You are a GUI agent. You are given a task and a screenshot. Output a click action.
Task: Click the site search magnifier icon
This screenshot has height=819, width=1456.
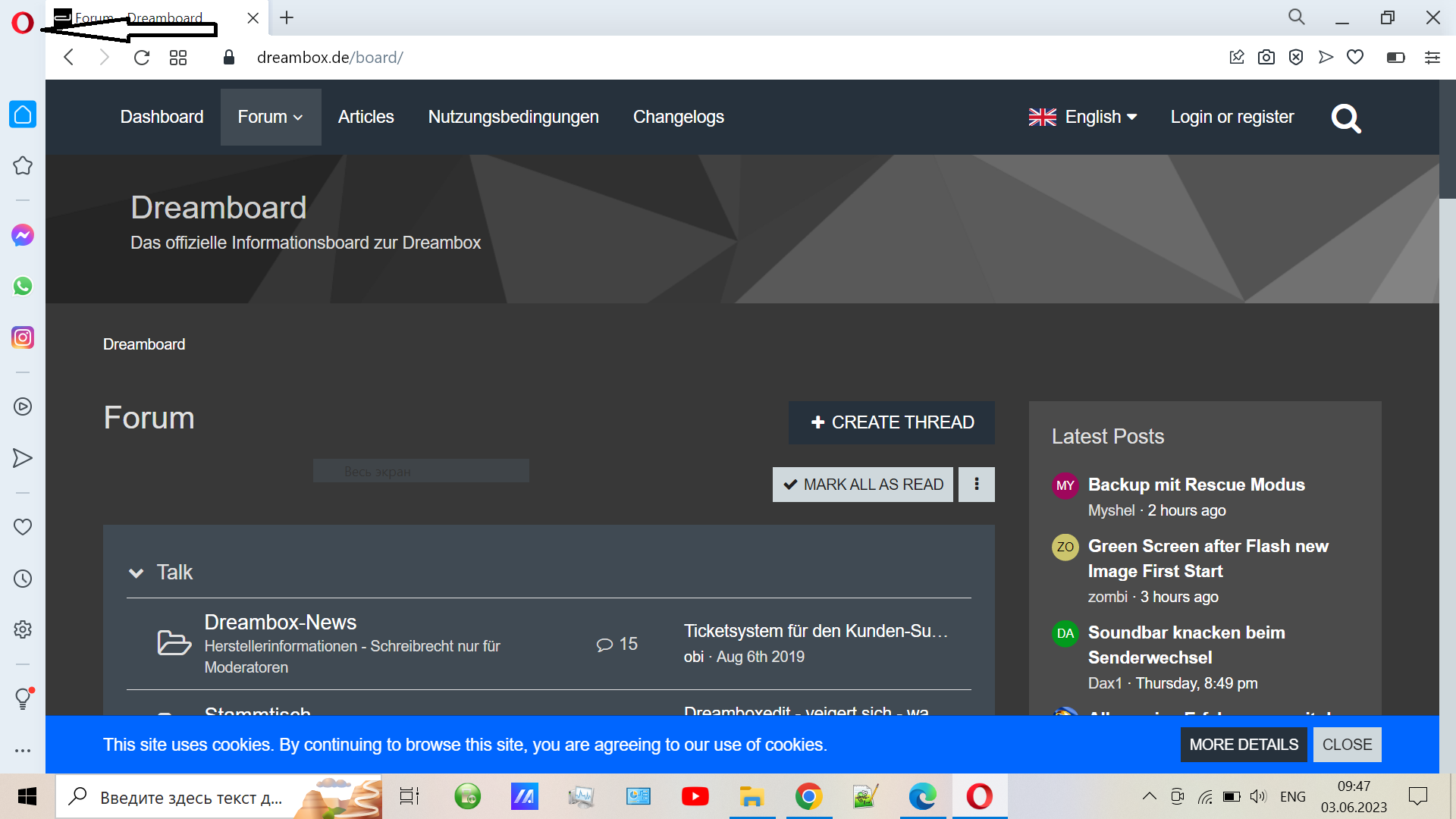point(1346,118)
